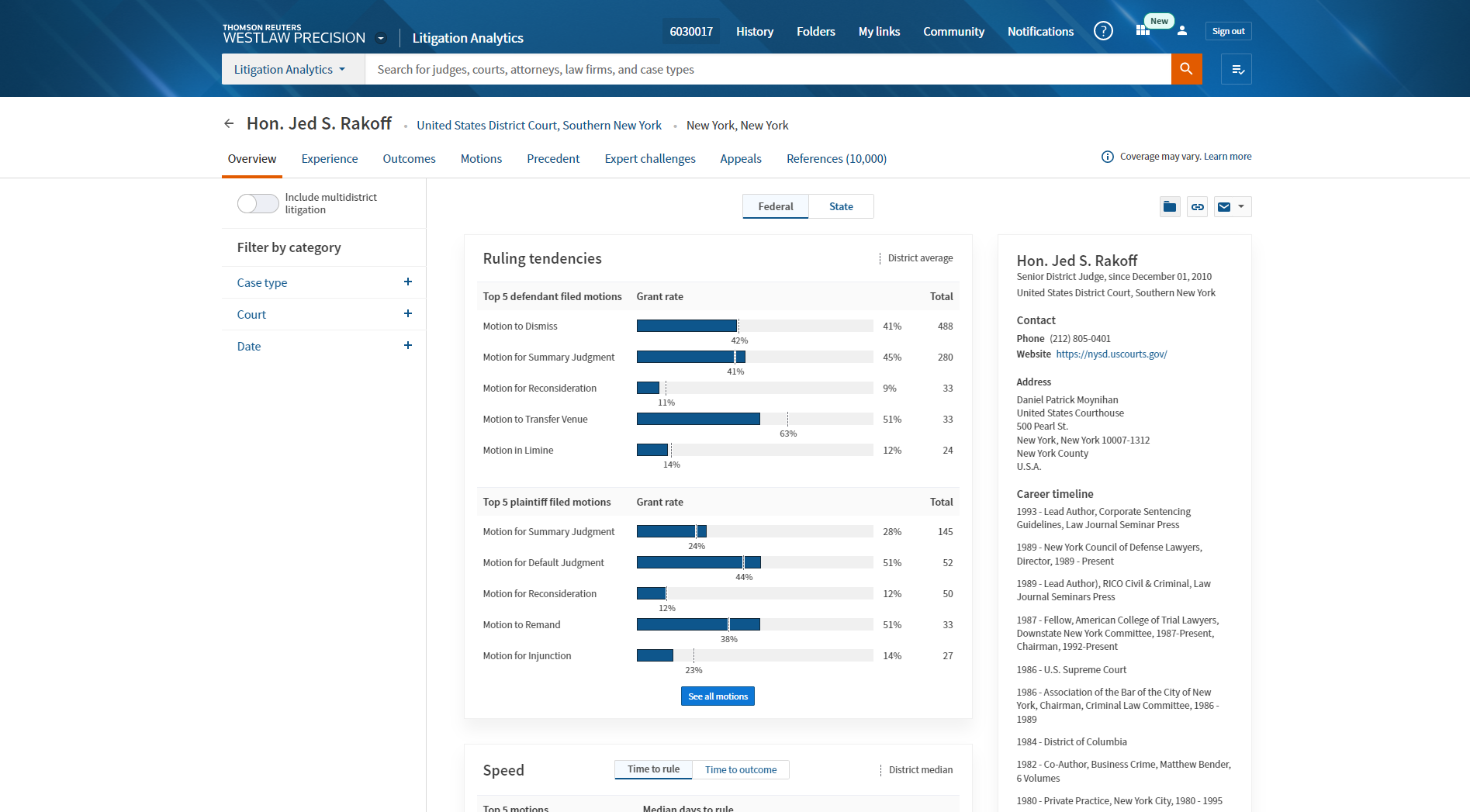Click the user profile icon
The width and height of the screenshot is (1470, 812).
click(x=1182, y=31)
